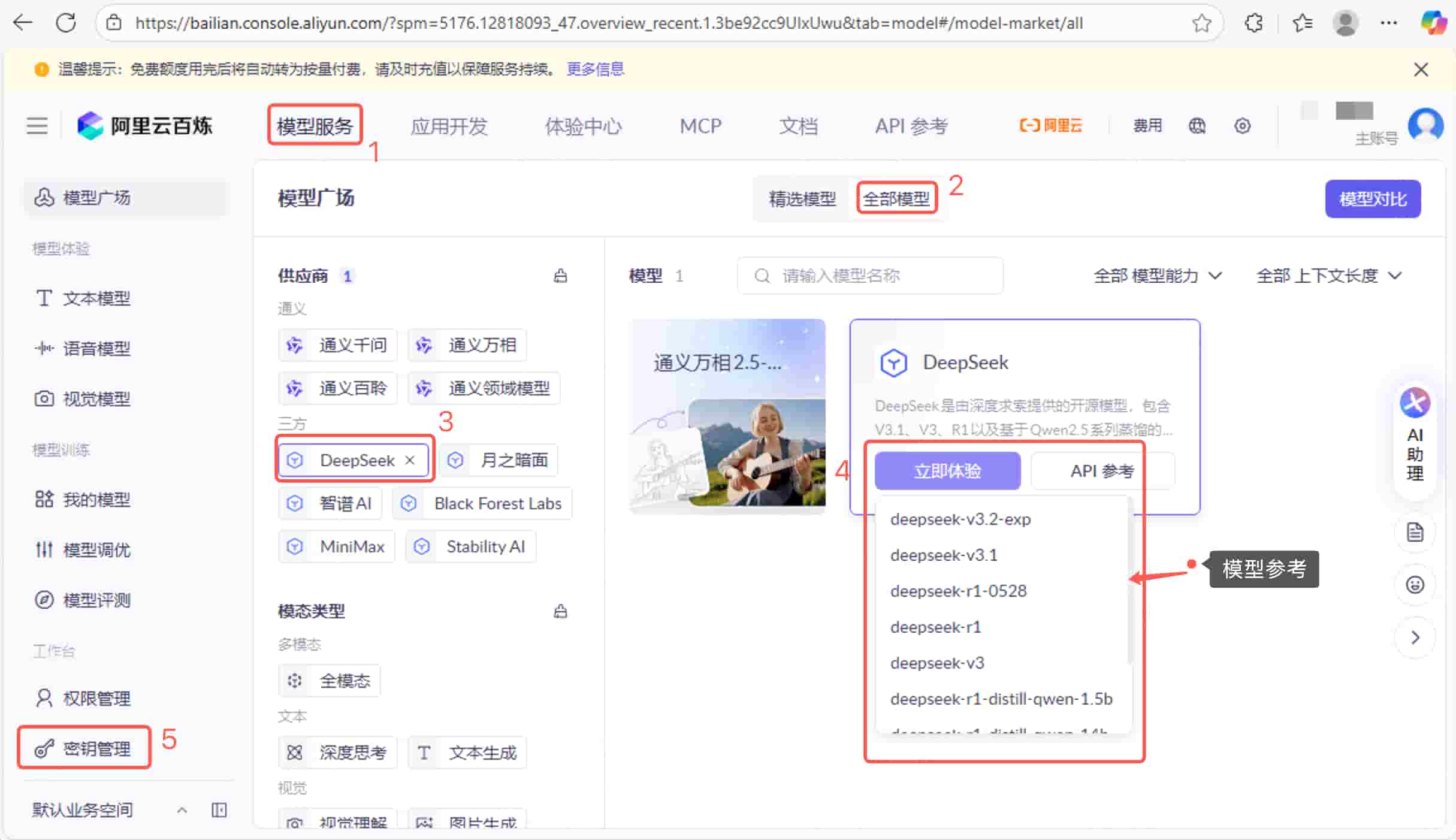This screenshot has height=840, width=1456.
Task: Follow the 更多信息 link in banner
Action: coord(595,69)
